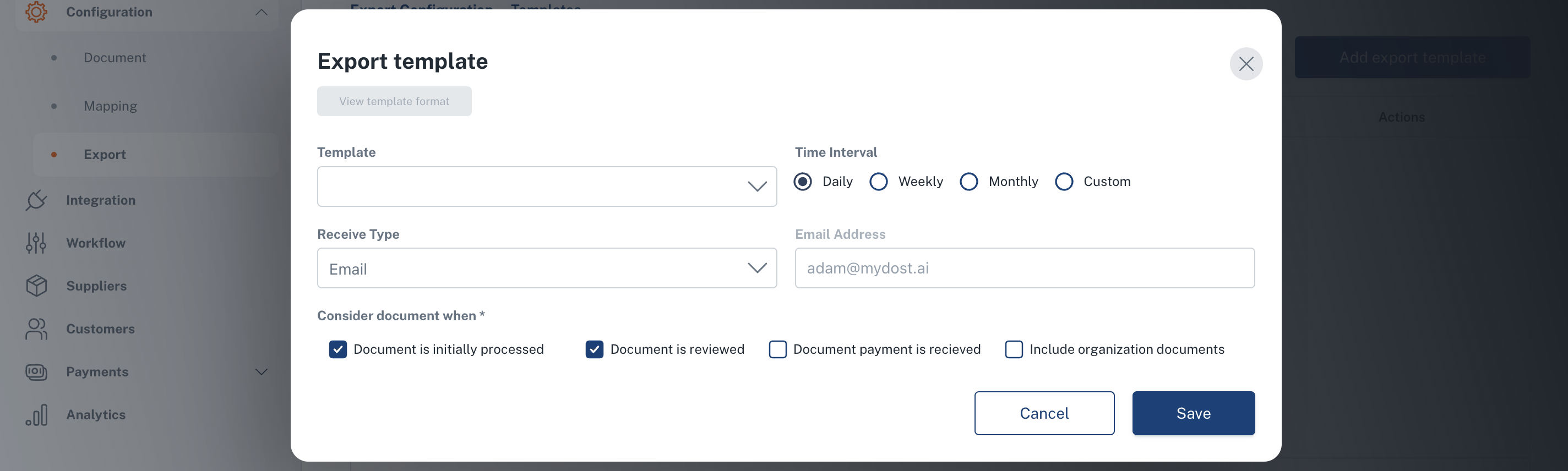Click the Customers people icon
Screen dimensions: 1568x471
click(36, 328)
